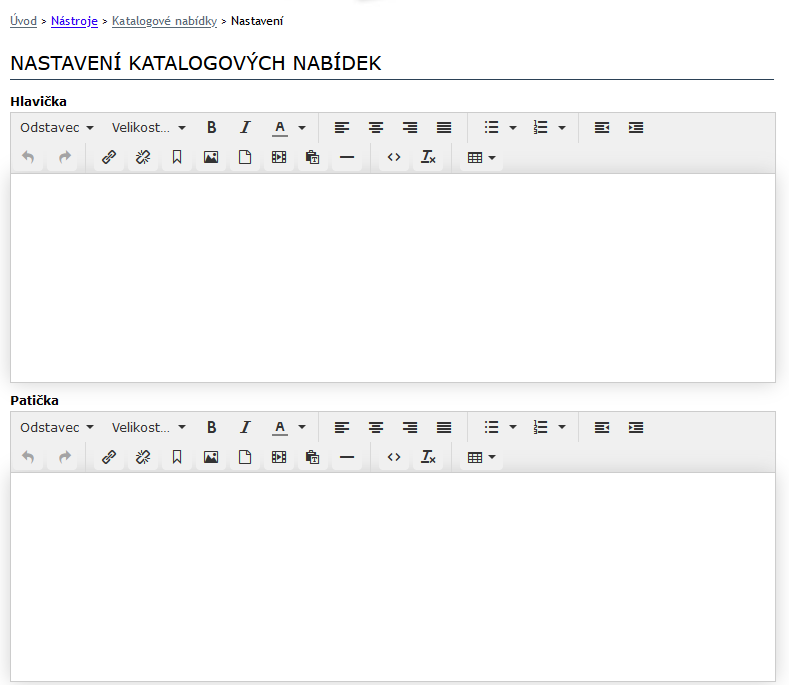Insert link in Hlavička editor
789x685 pixels.
[x=109, y=157]
